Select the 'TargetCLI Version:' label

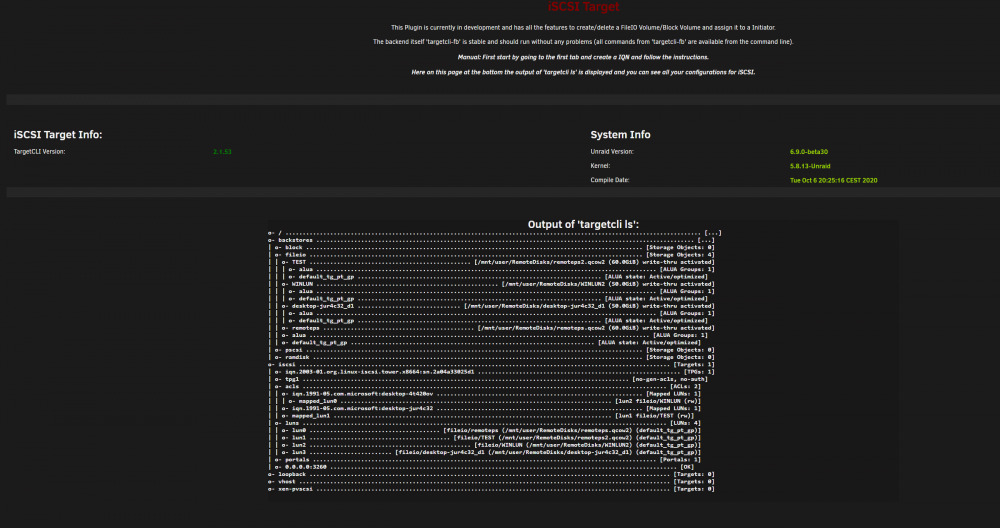[x=40, y=152]
